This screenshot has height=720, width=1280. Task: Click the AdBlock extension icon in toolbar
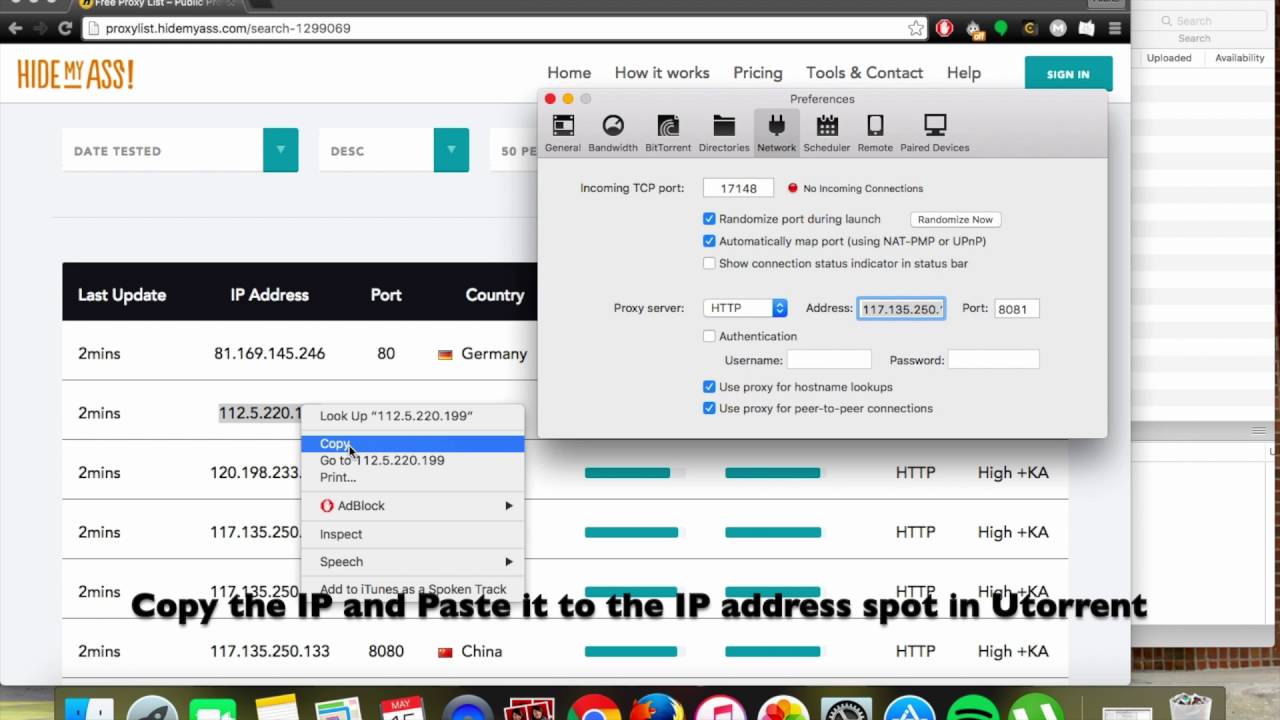point(944,28)
